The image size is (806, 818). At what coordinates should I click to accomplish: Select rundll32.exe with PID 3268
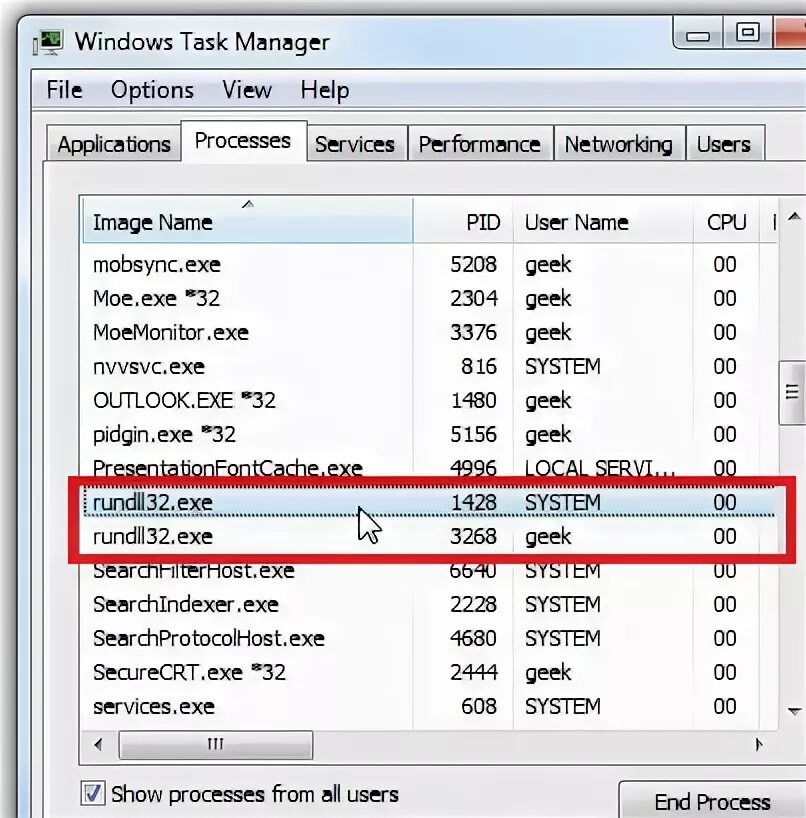click(428, 536)
